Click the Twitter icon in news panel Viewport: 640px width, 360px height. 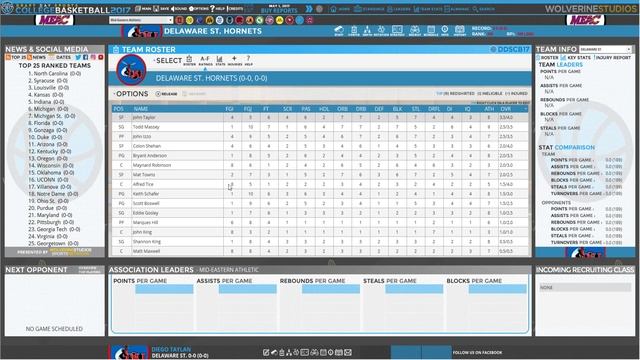click(78, 57)
